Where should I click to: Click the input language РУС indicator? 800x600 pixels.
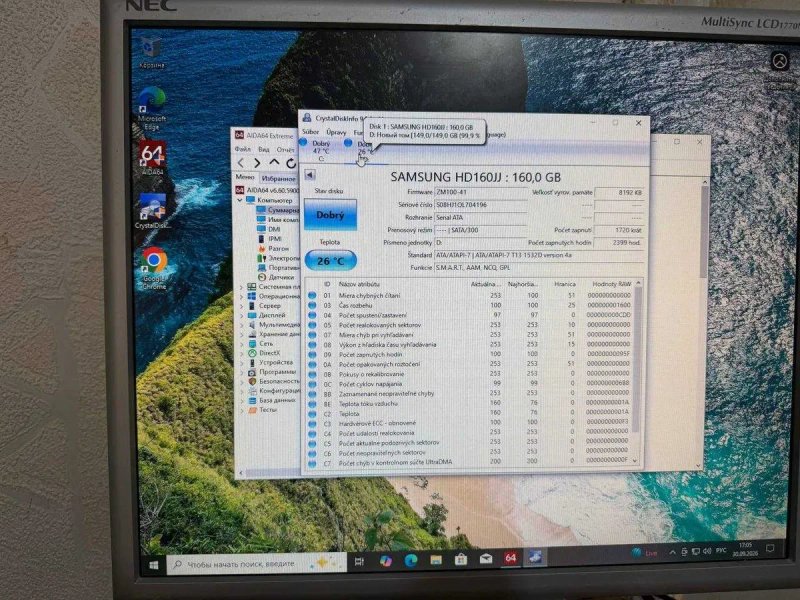pyautogui.click(x=720, y=551)
